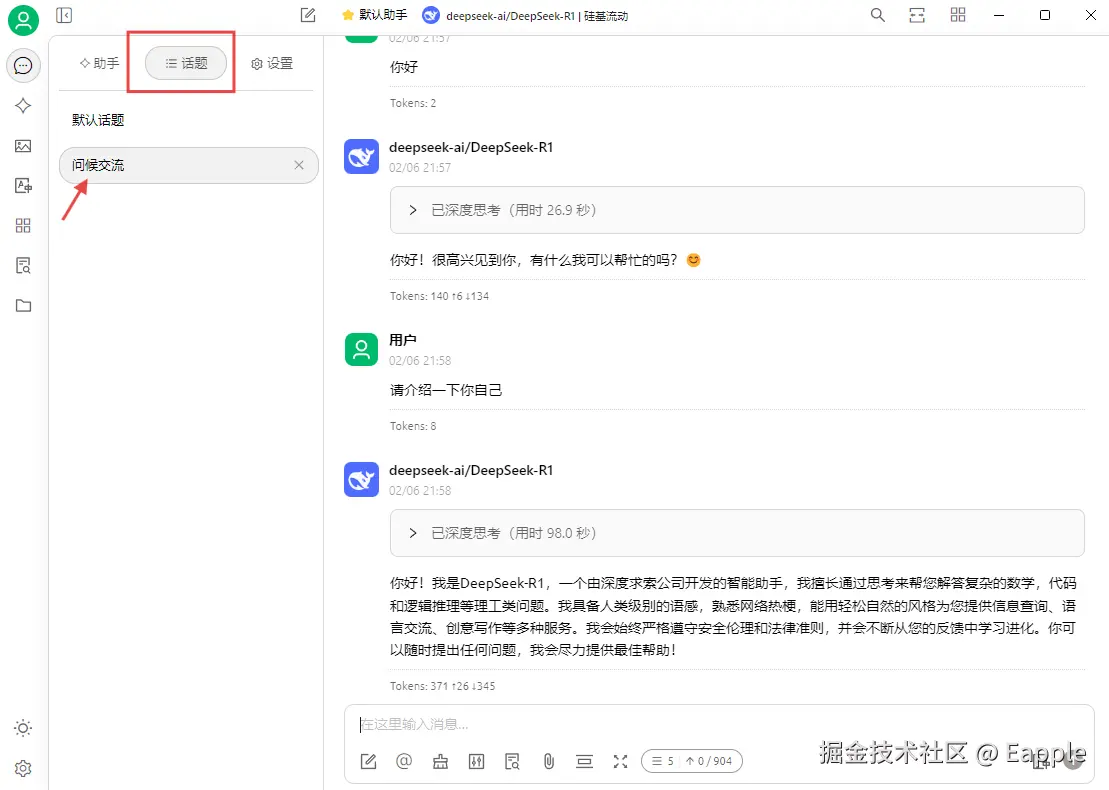Click the 你好 user message text

click(404, 67)
